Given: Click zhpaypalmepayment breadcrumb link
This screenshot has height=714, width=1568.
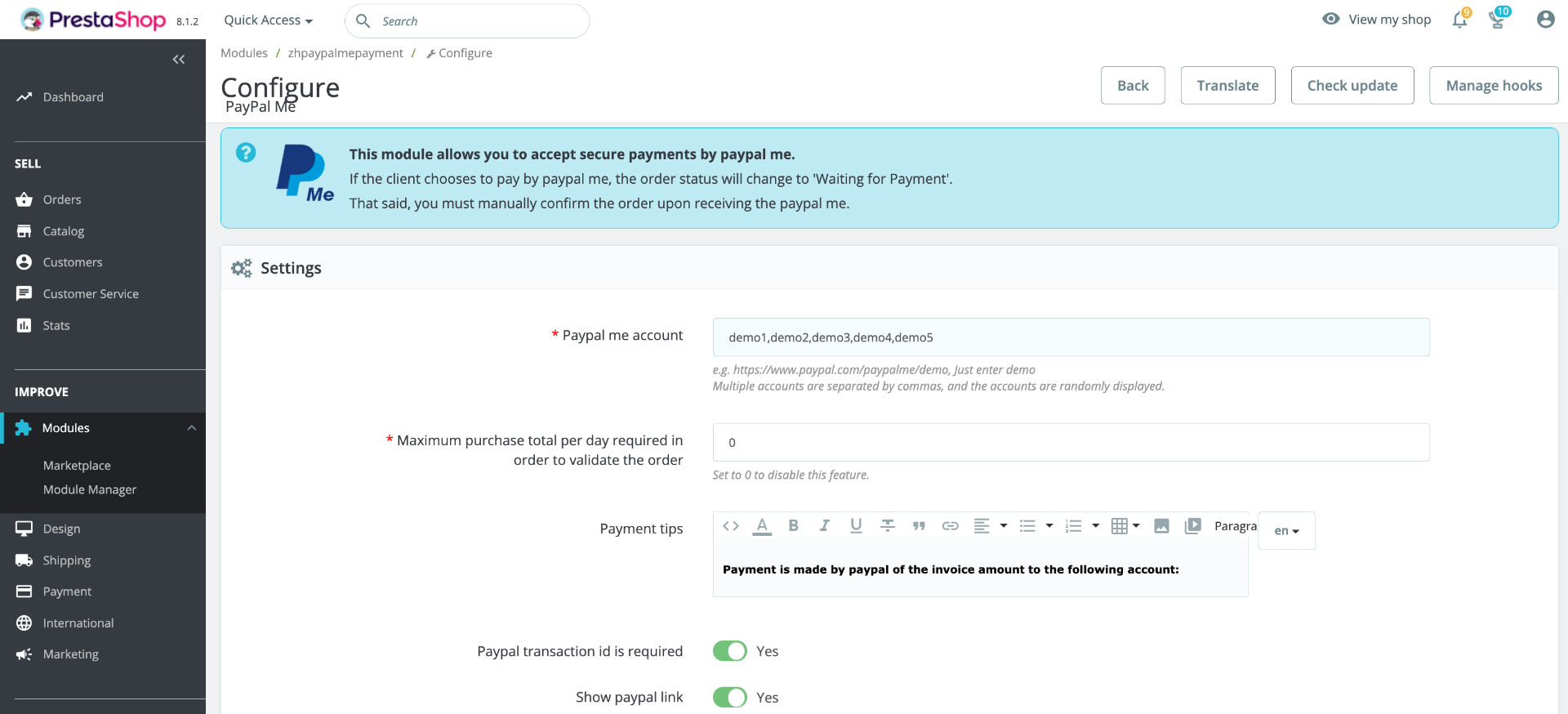Looking at the screenshot, I should [345, 53].
